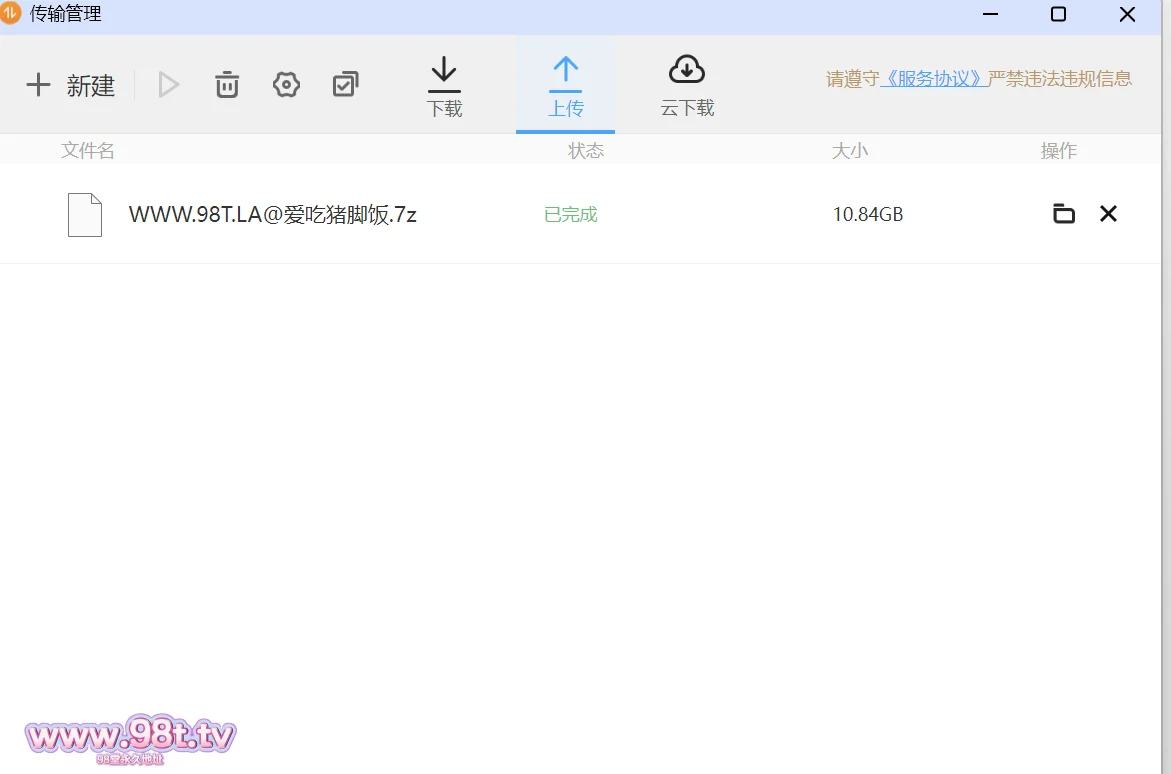Open the 《服务协议》 link
This screenshot has width=1171, height=774.
coord(934,79)
